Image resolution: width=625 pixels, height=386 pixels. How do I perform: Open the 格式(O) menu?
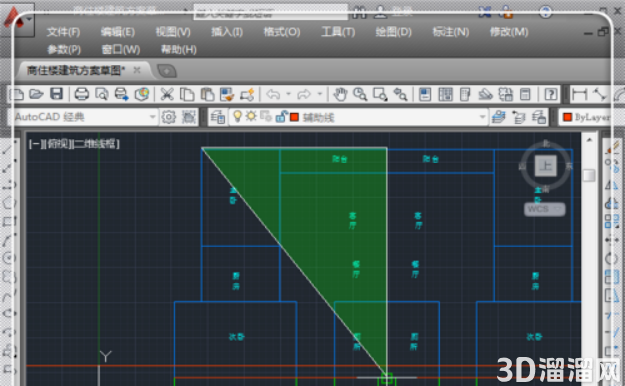tap(282, 32)
